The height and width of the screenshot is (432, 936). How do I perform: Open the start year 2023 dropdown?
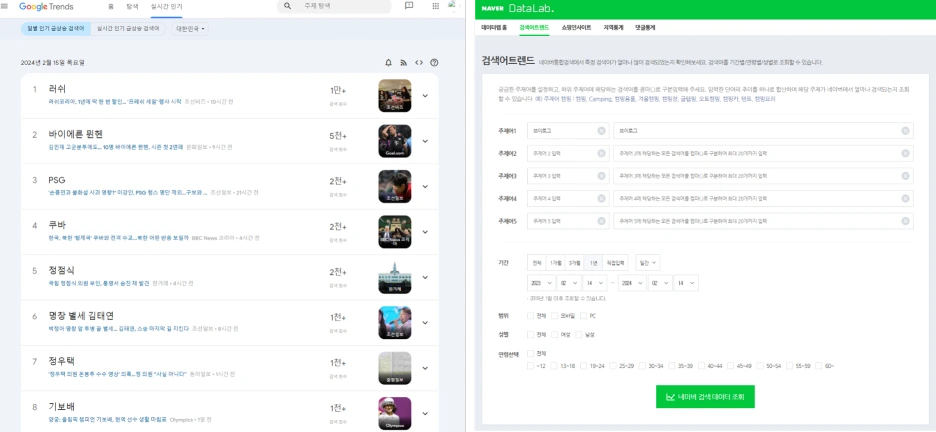[x=540, y=283]
